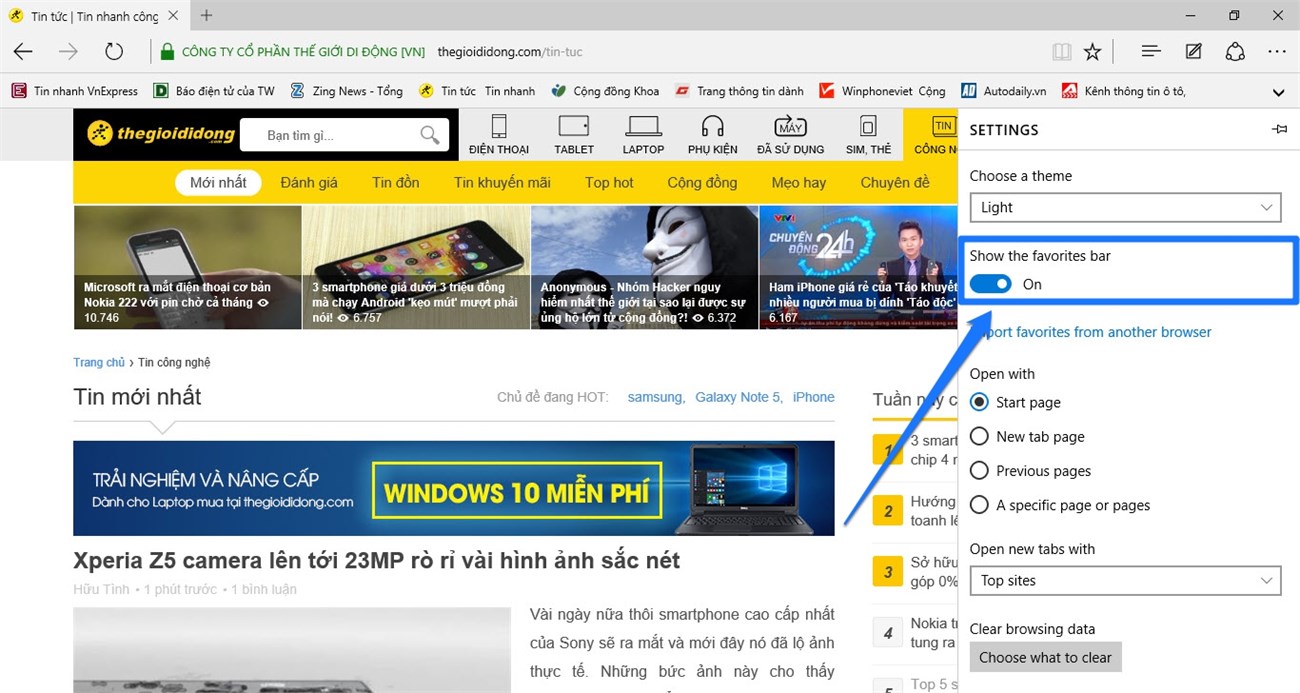
Task: Open Trang thông tin dành favorite
Action: pyautogui.click(x=739, y=91)
